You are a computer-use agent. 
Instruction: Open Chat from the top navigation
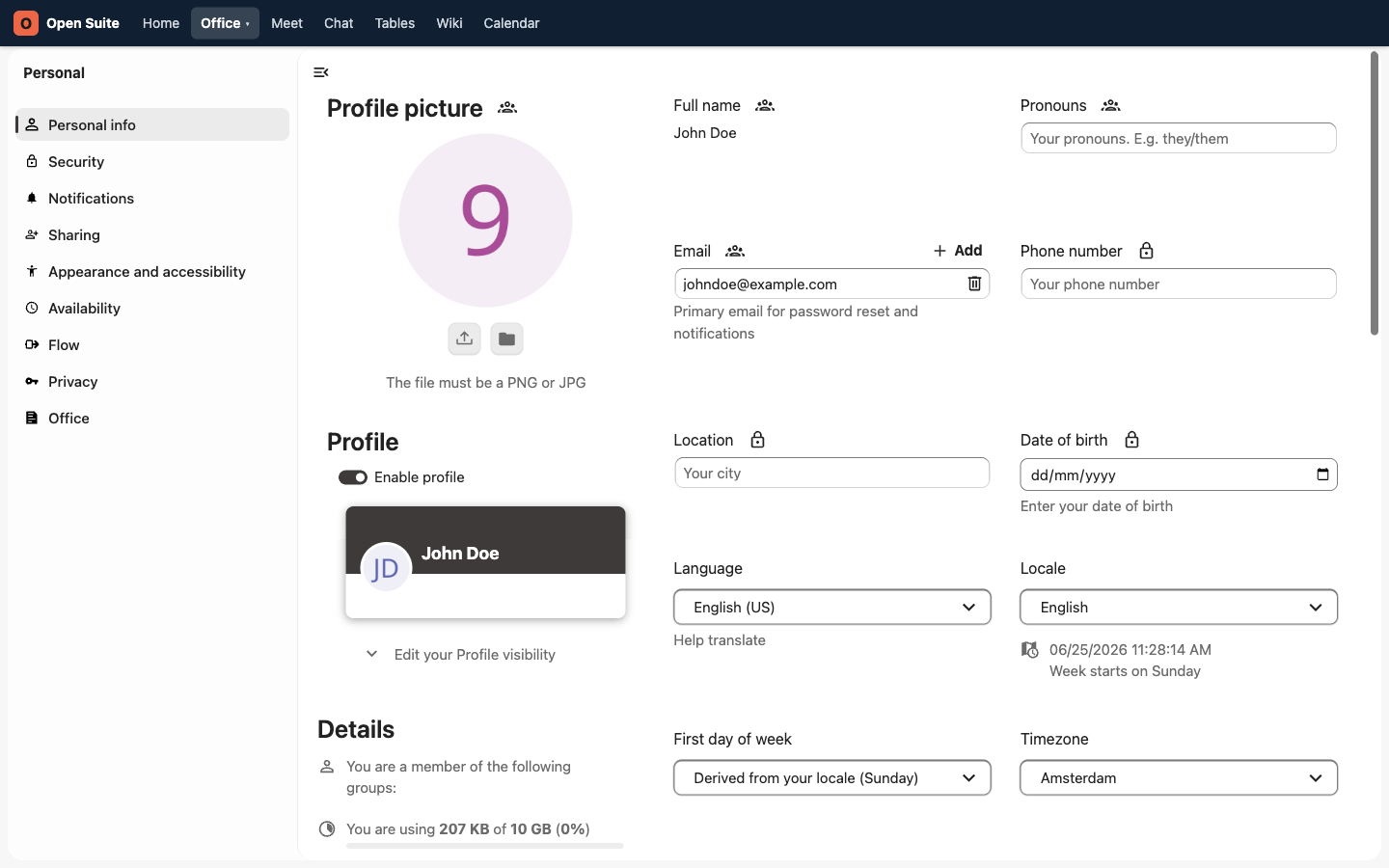point(339,23)
